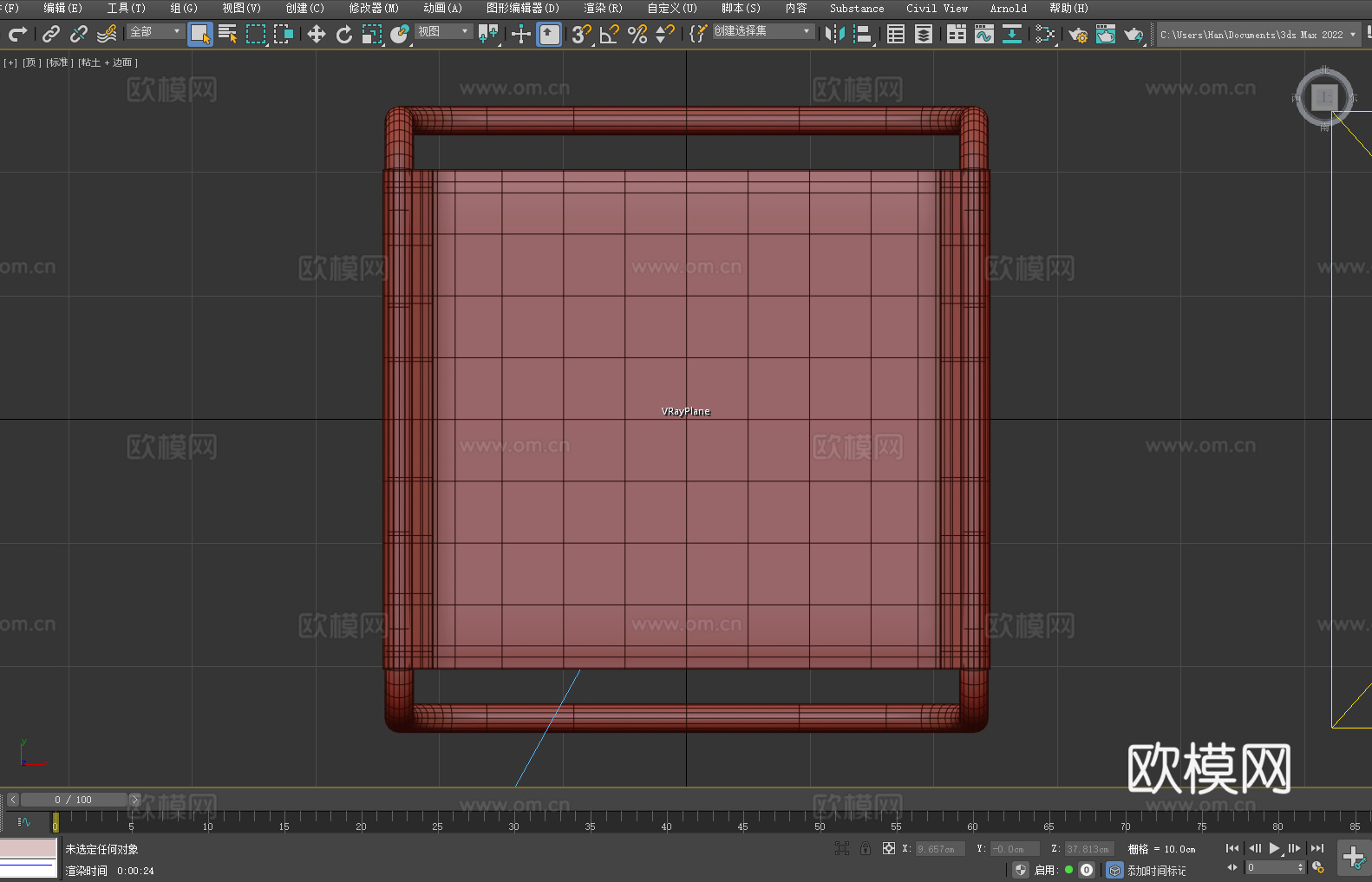Toggle Spinner Snap

(665, 34)
